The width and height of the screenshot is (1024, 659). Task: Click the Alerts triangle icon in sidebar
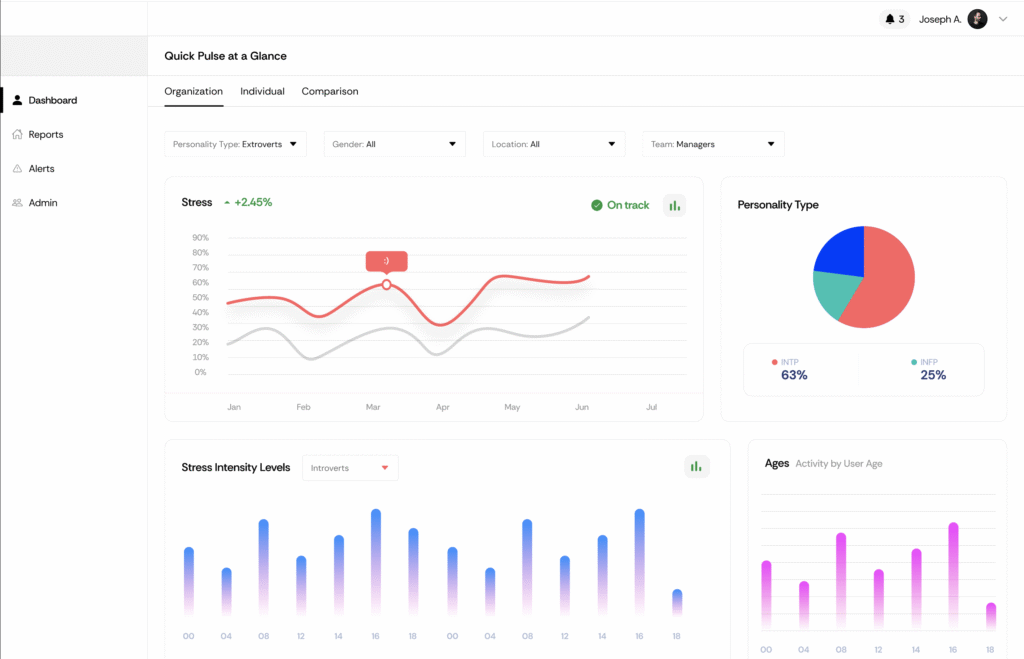point(18,169)
